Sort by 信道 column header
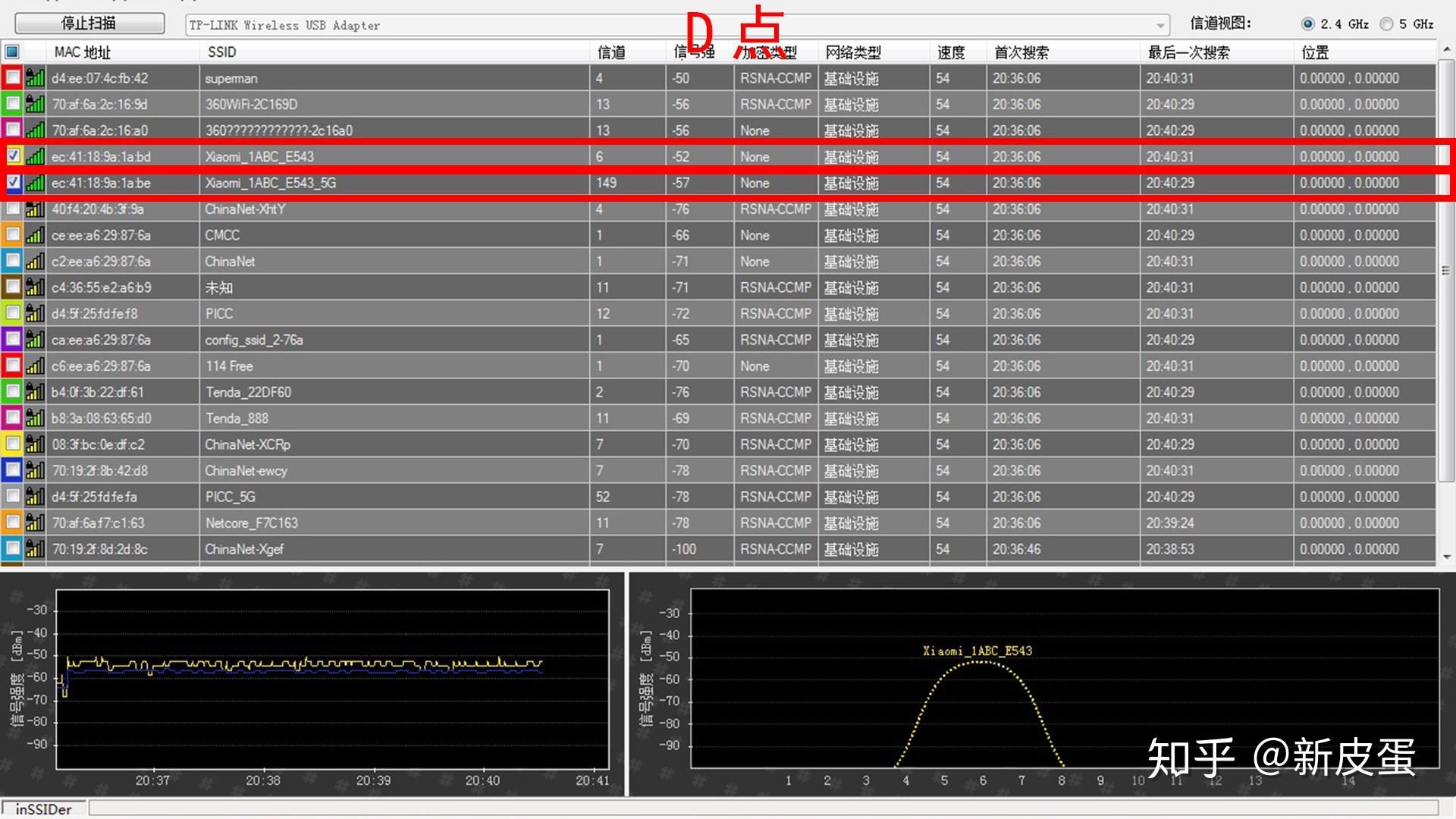Viewport: 1456px width, 819px height. pos(629,52)
